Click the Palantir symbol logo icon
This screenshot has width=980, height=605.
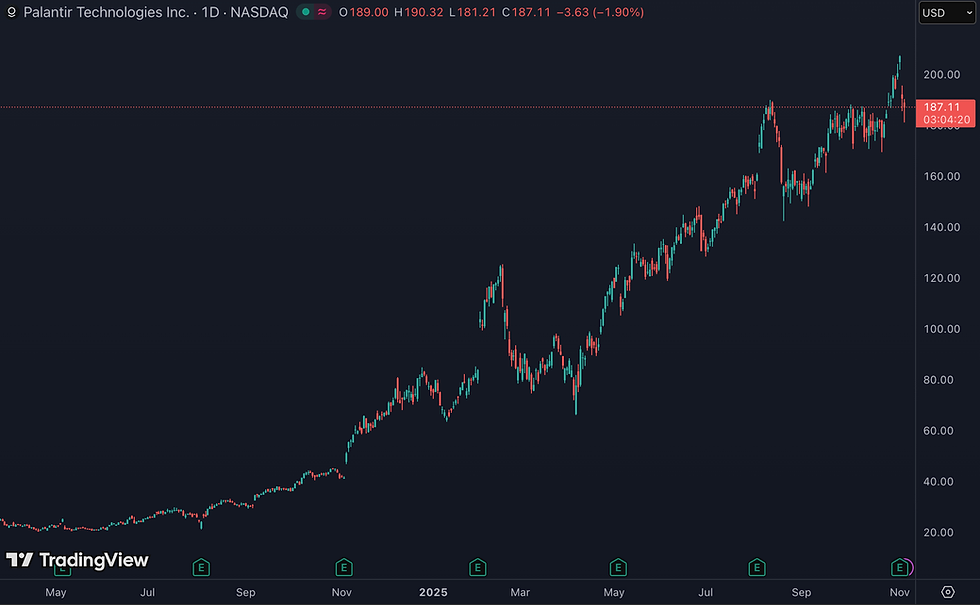pyautogui.click(x=11, y=12)
